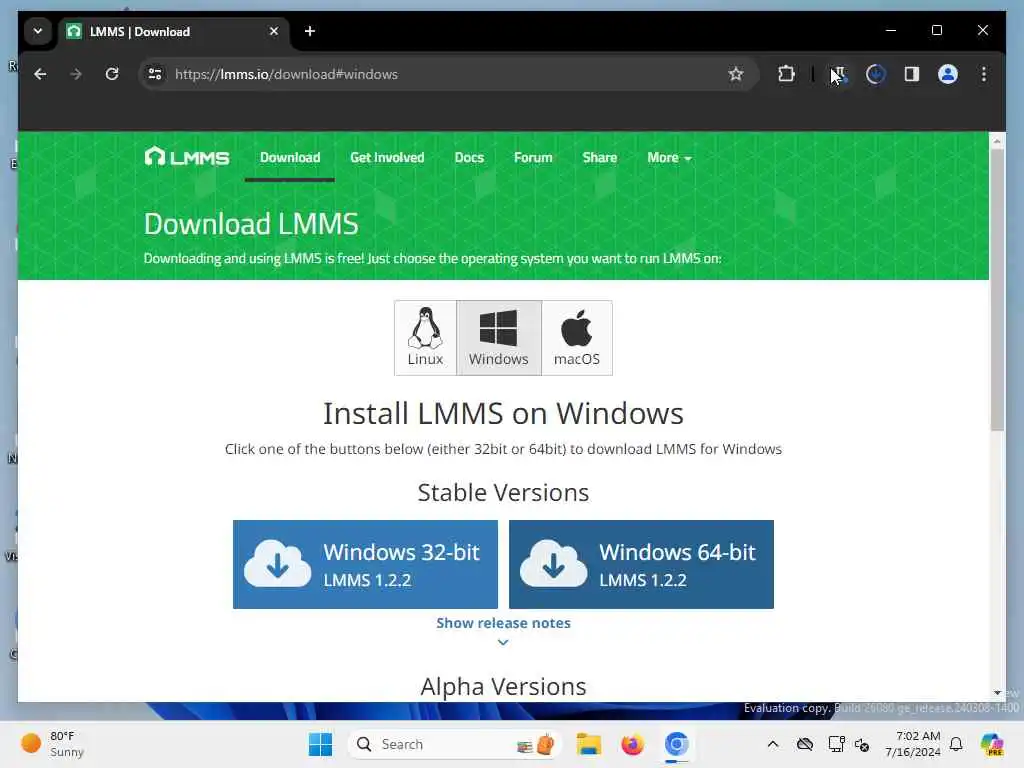Open the tab search dropdown arrow
Image resolution: width=1024 pixels, height=768 pixels.
[38, 31]
